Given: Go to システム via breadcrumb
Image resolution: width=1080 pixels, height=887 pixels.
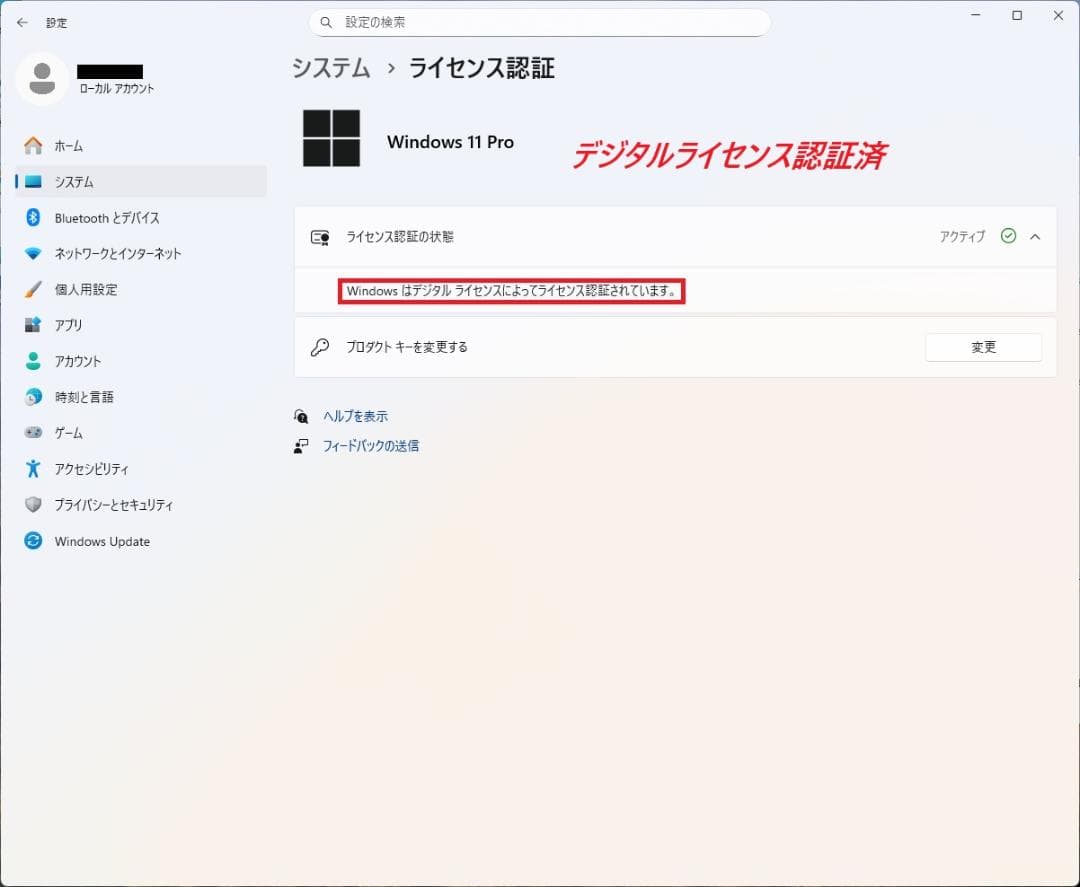Looking at the screenshot, I should pyautogui.click(x=331, y=68).
